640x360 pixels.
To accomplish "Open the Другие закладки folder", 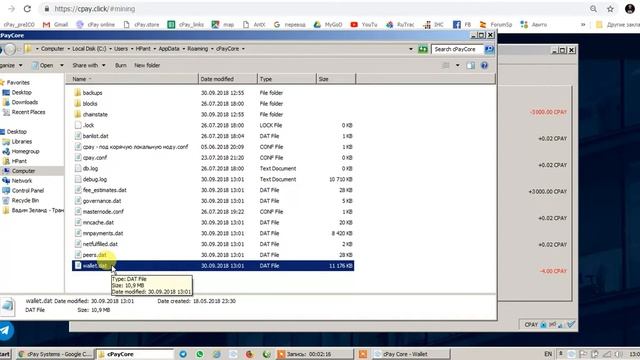I will (618, 24).
